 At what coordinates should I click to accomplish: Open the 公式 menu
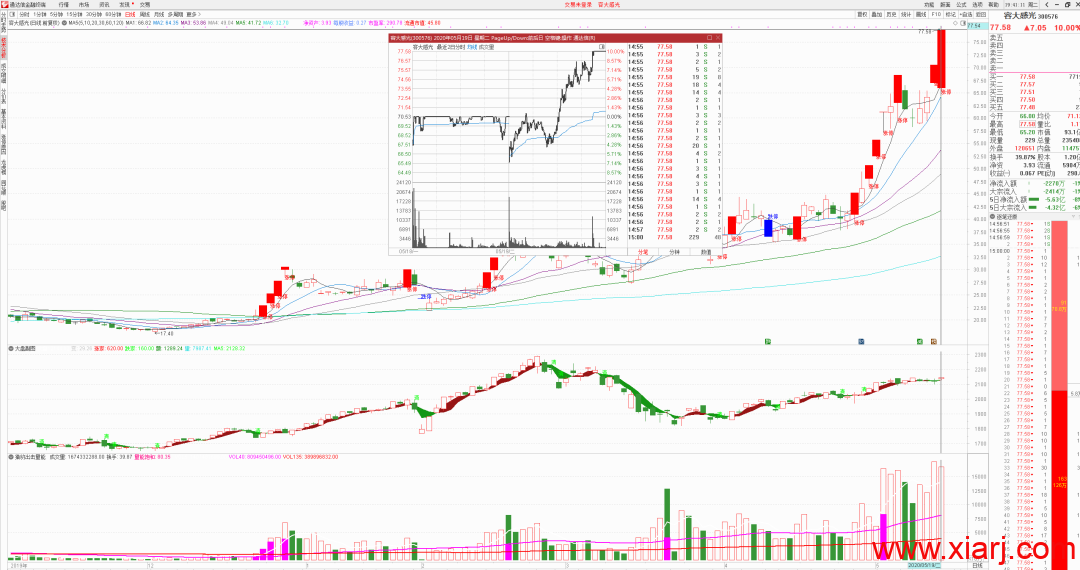pyautogui.click(x=961, y=4)
